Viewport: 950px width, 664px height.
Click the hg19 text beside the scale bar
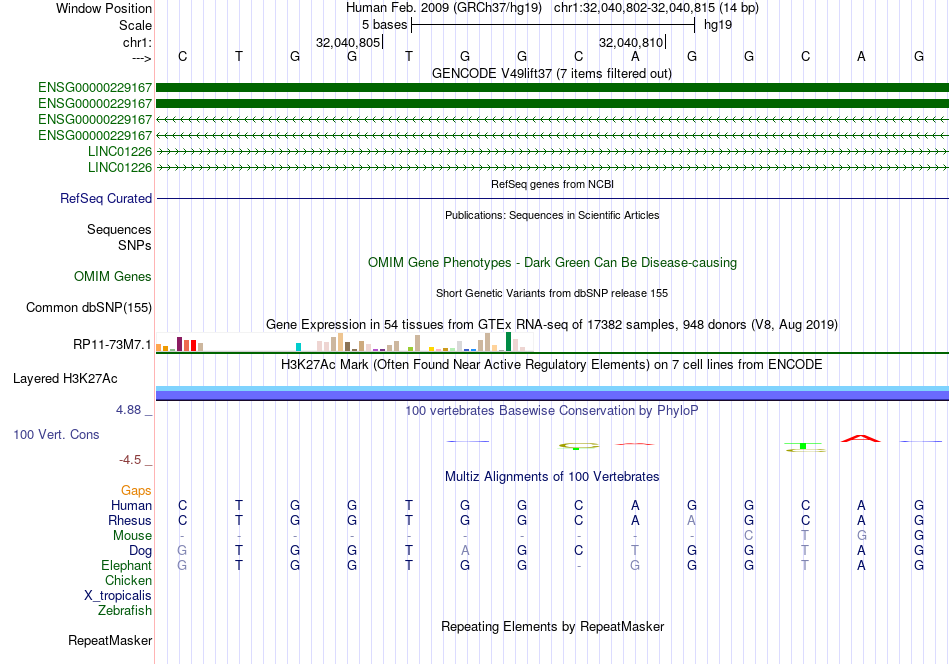click(718, 25)
